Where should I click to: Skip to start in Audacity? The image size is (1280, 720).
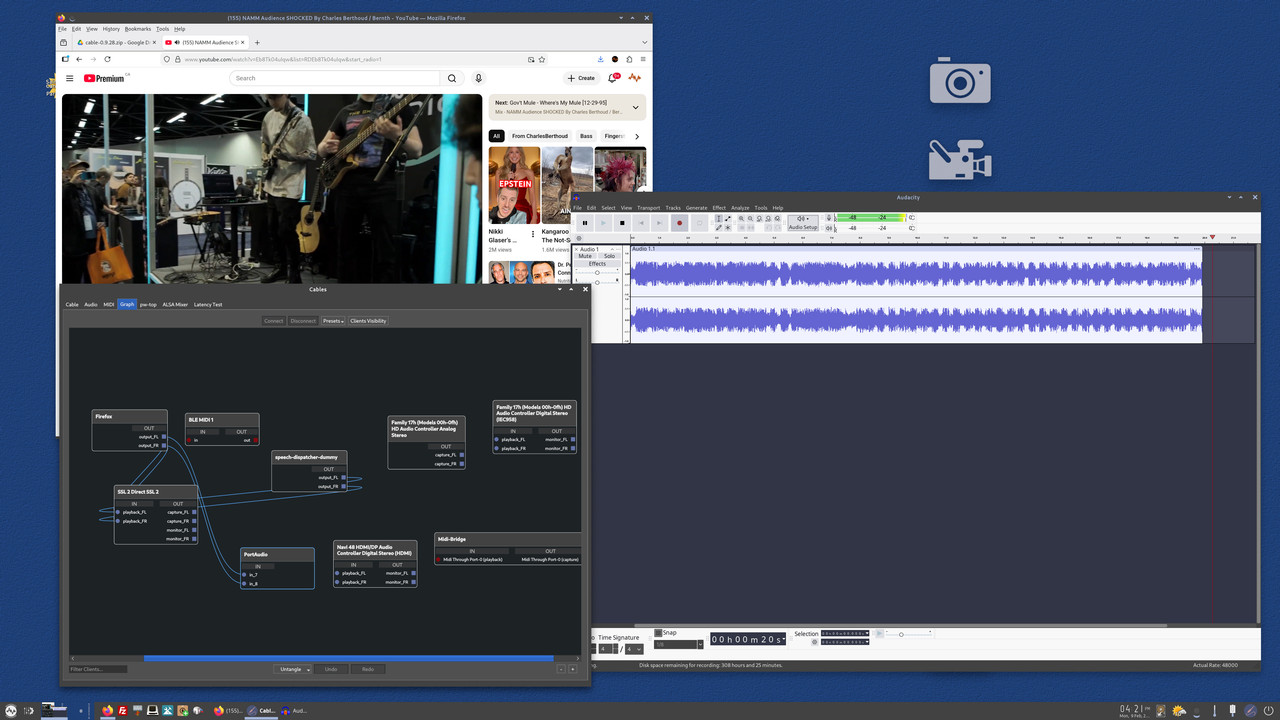pyautogui.click(x=641, y=223)
